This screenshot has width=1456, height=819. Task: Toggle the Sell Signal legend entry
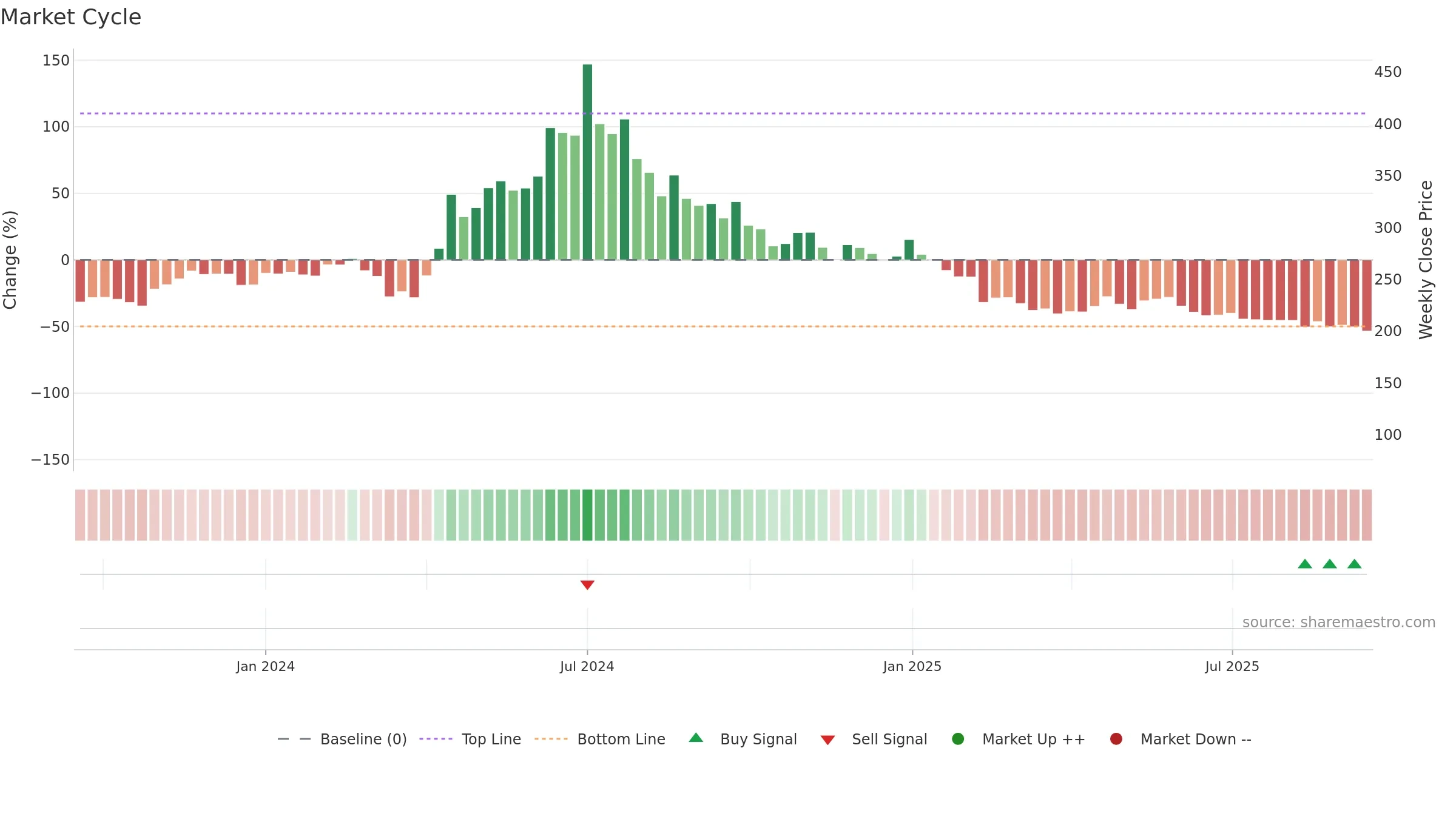pos(874,739)
